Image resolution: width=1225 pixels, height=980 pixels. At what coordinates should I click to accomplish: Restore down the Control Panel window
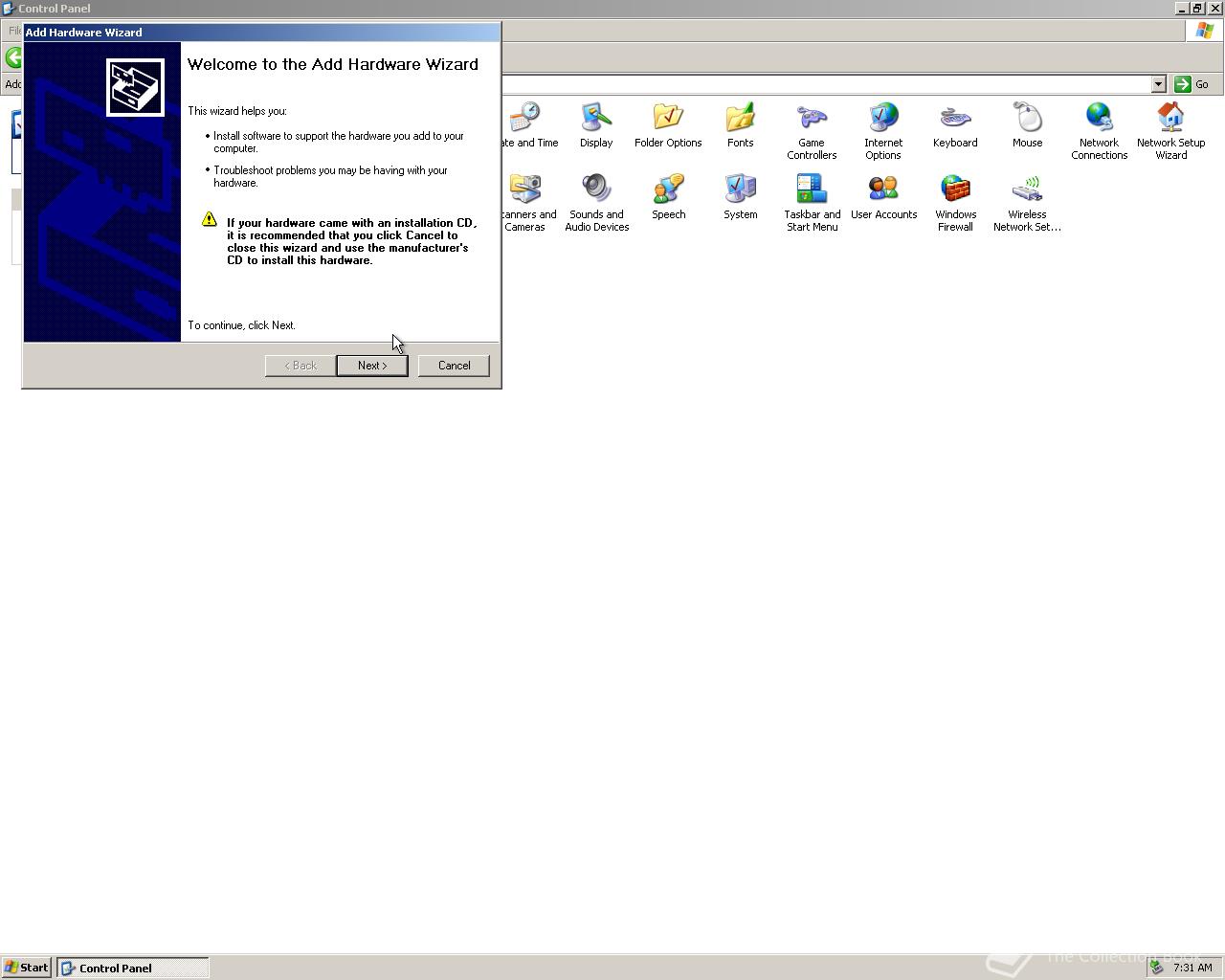pos(1197,8)
